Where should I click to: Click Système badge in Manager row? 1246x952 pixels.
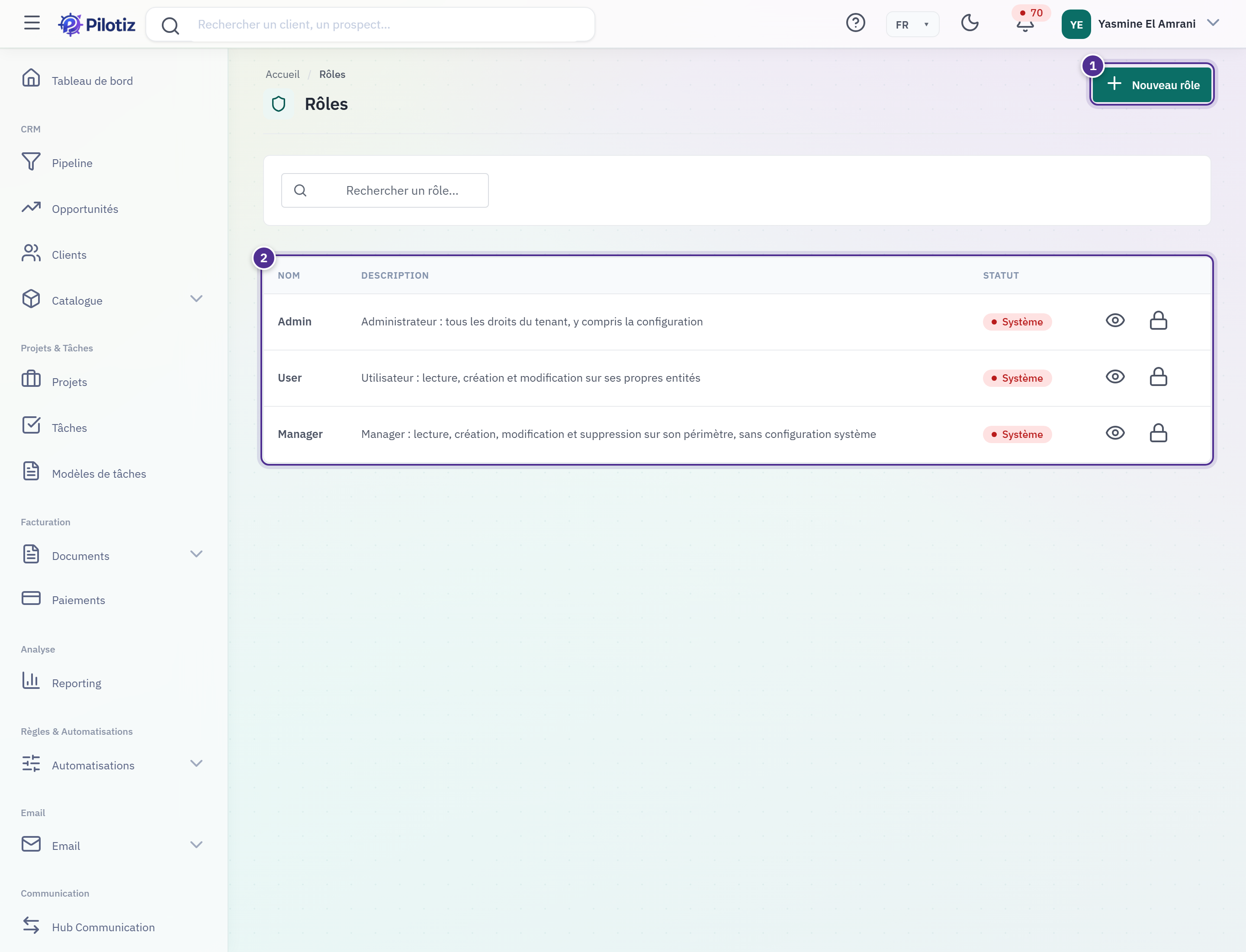[x=1017, y=434]
